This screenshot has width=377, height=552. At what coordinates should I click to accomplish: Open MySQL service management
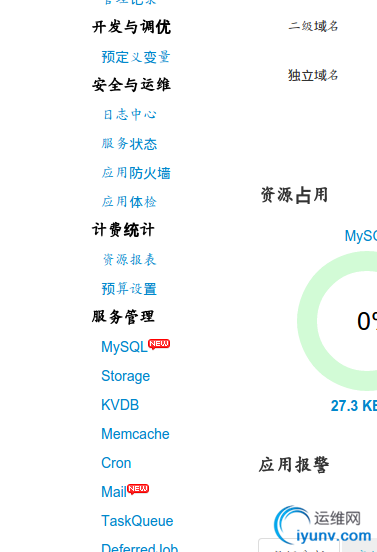(124, 347)
